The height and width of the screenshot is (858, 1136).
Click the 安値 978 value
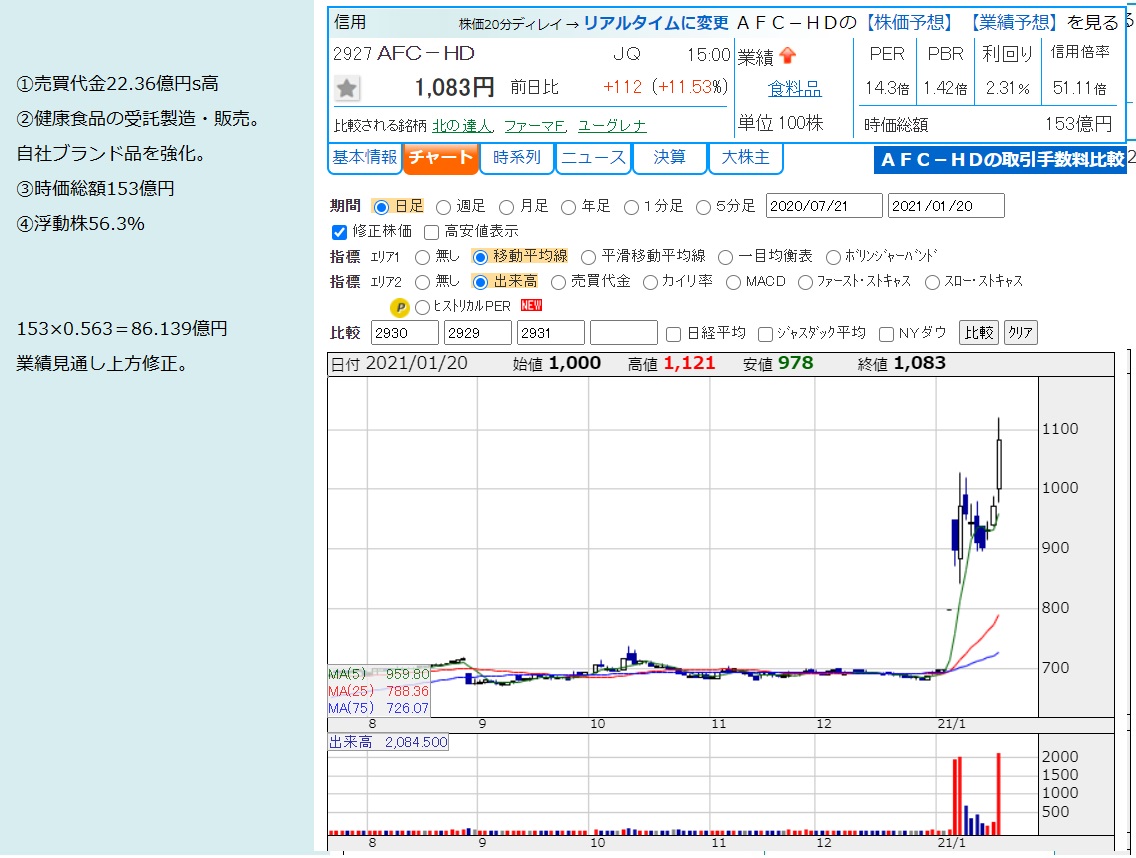(795, 364)
